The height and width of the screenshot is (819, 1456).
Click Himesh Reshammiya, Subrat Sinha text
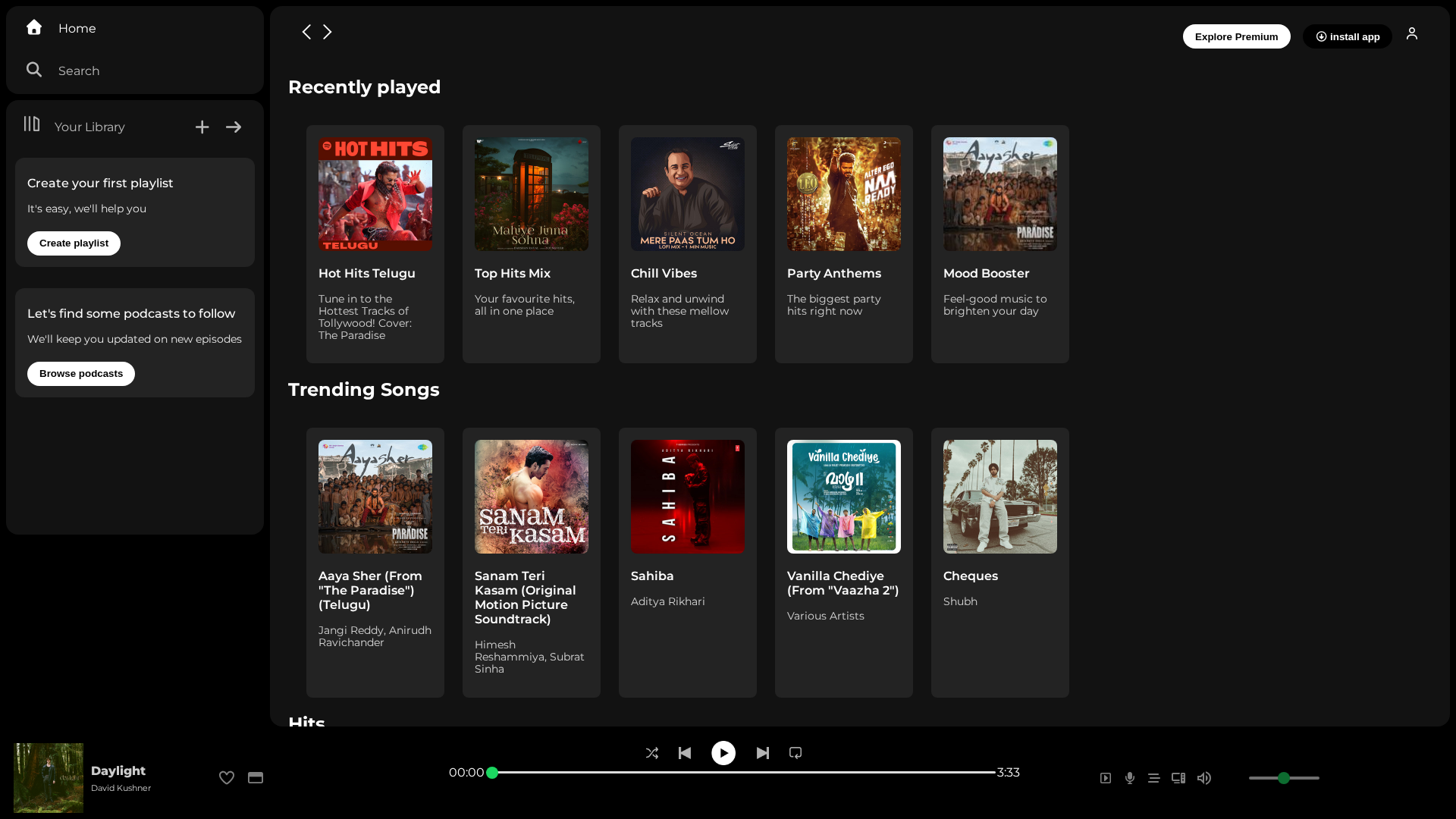(x=529, y=657)
